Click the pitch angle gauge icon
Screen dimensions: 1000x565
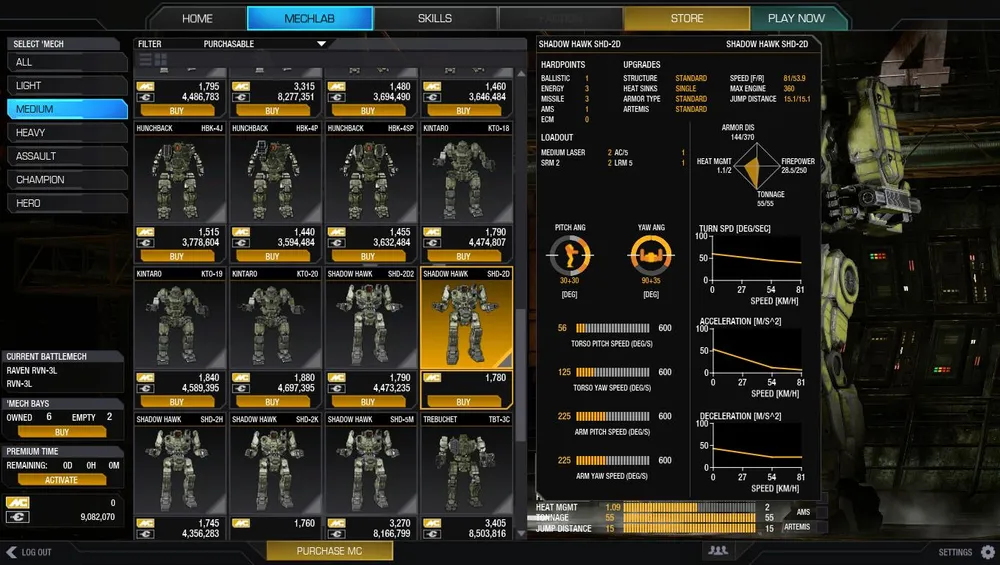(570, 254)
